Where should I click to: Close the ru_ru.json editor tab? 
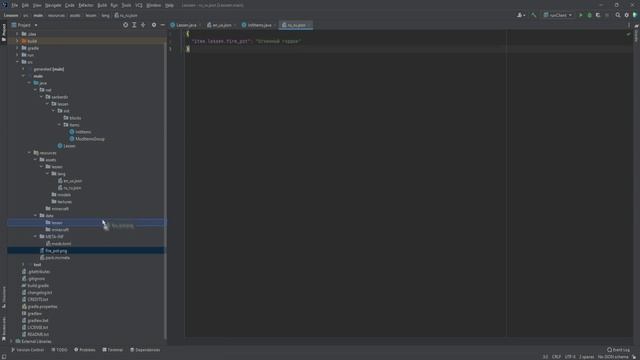point(309,25)
